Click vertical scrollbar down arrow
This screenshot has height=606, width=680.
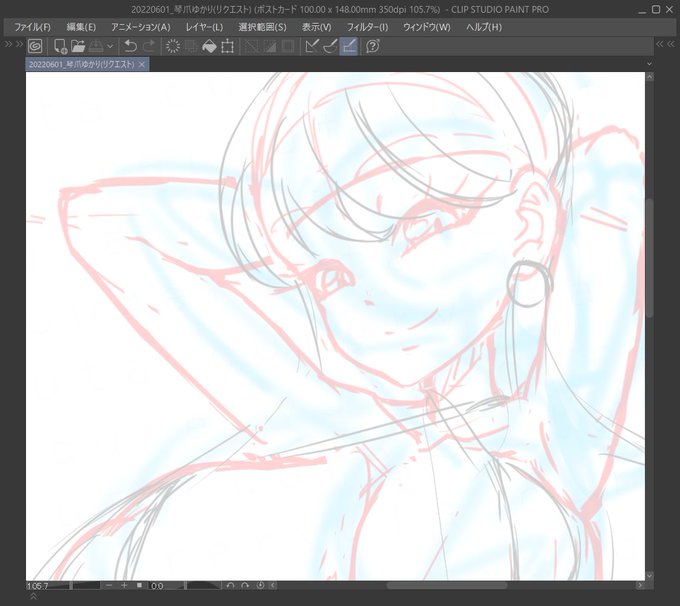click(650, 576)
